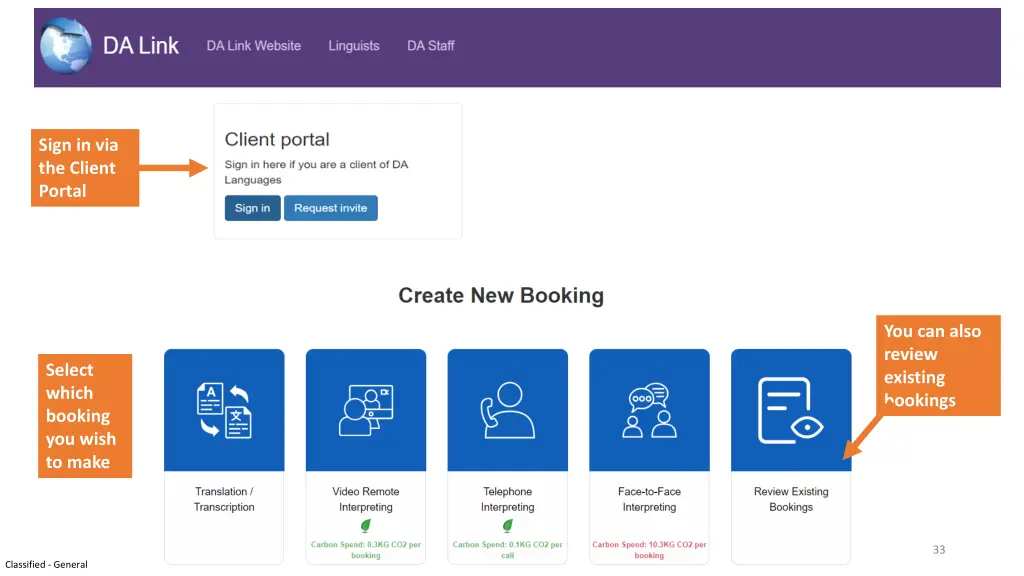
Task: Click the Telephone Interpreting label
Action: (507, 499)
